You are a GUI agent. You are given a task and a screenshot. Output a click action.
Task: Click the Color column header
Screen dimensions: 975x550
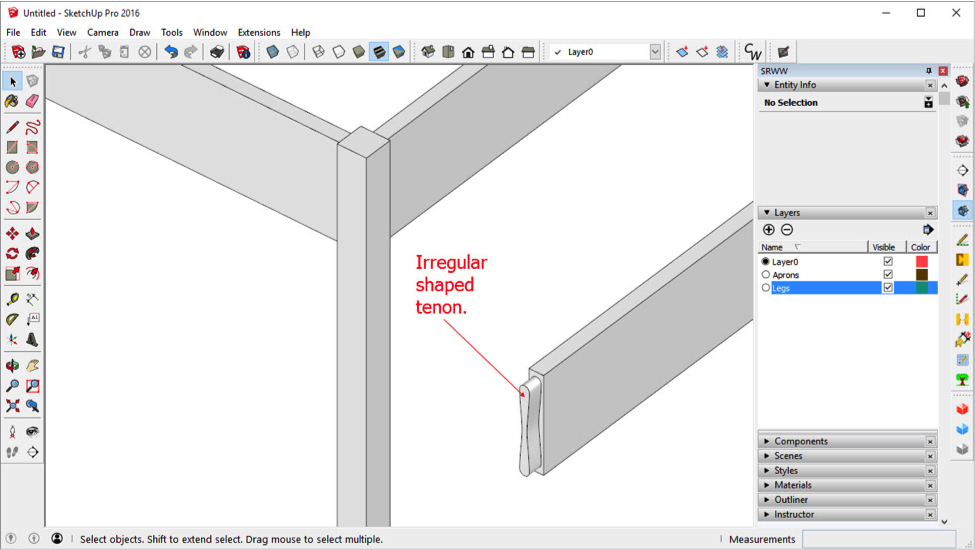coord(921,247)
